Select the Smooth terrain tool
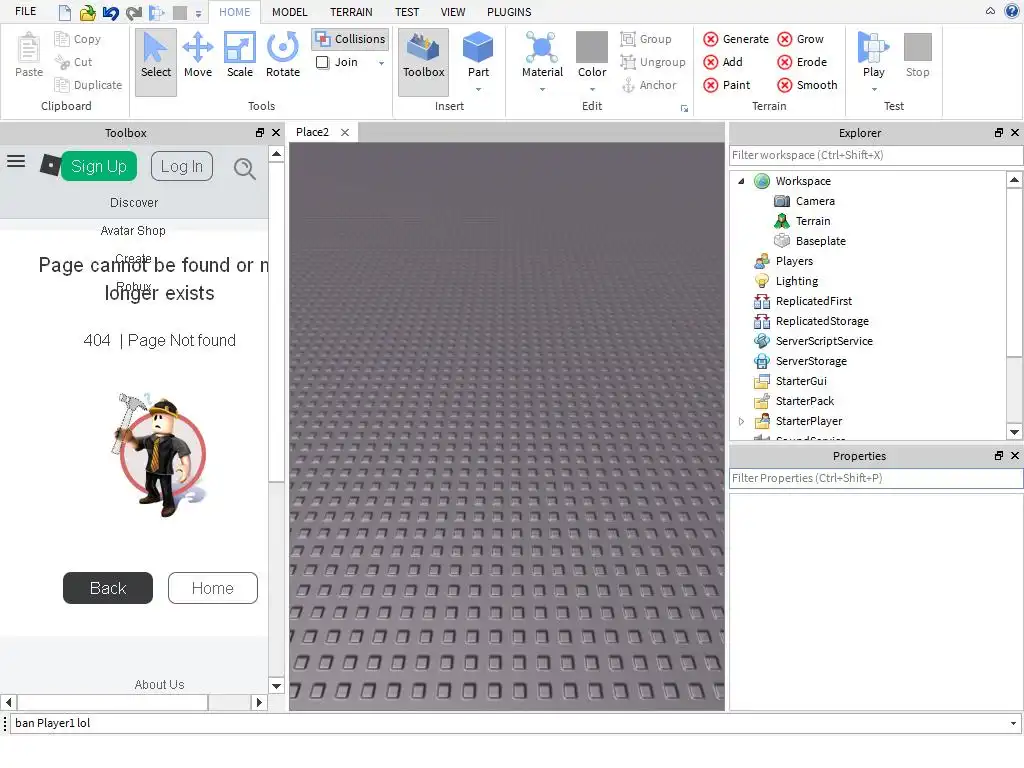The image size is (1024, 768). (807, 85)
